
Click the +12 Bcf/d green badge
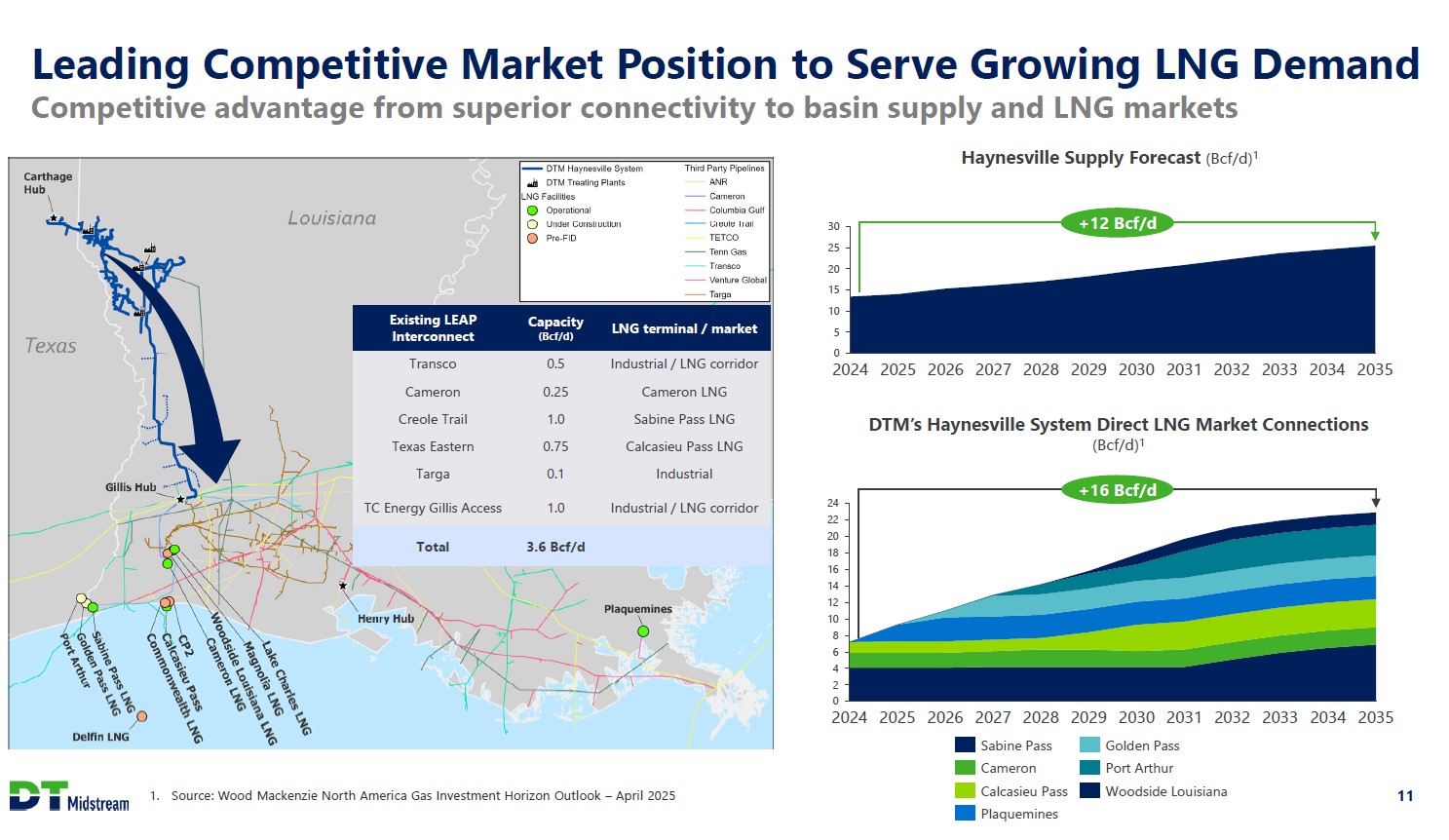[x=1117, y=223]
